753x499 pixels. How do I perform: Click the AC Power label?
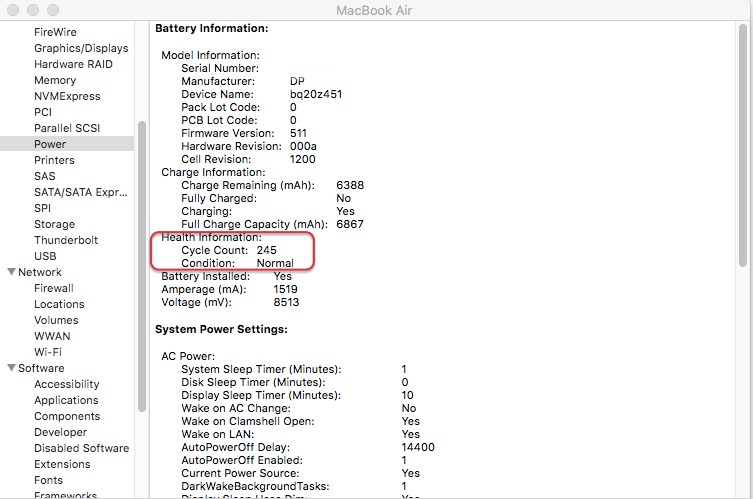[x=188, y=356]
